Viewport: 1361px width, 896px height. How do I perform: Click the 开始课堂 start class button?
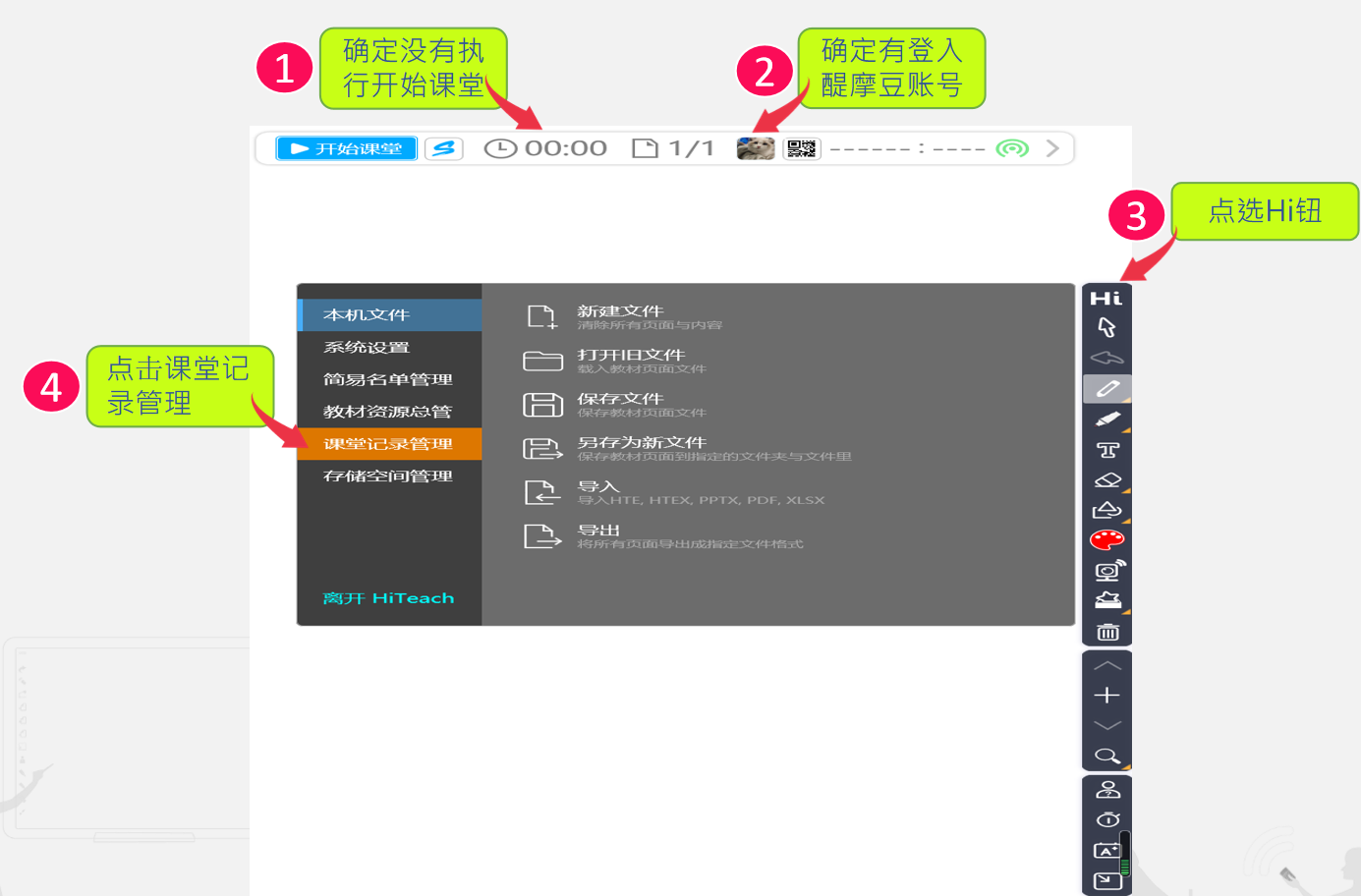coord(346,148)
